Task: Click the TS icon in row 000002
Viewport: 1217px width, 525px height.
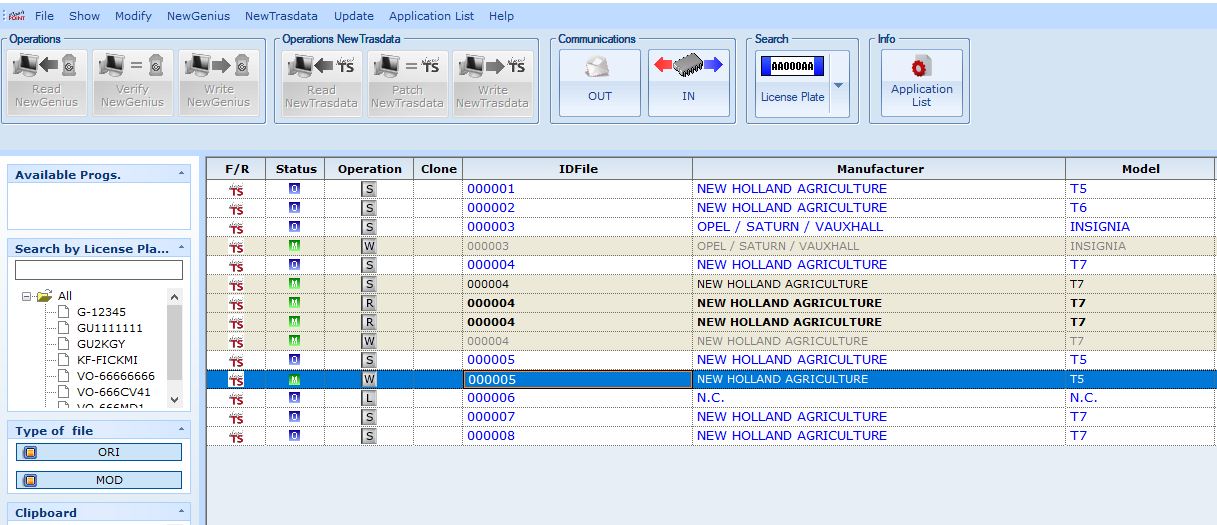Action: point(236,207)
